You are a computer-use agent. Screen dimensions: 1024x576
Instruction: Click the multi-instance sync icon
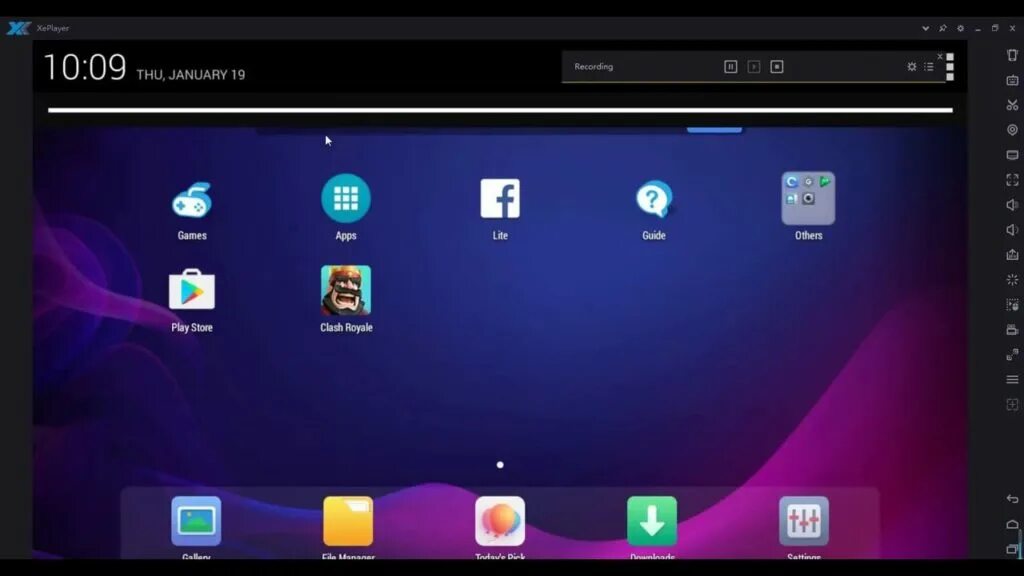point(1012,355)
